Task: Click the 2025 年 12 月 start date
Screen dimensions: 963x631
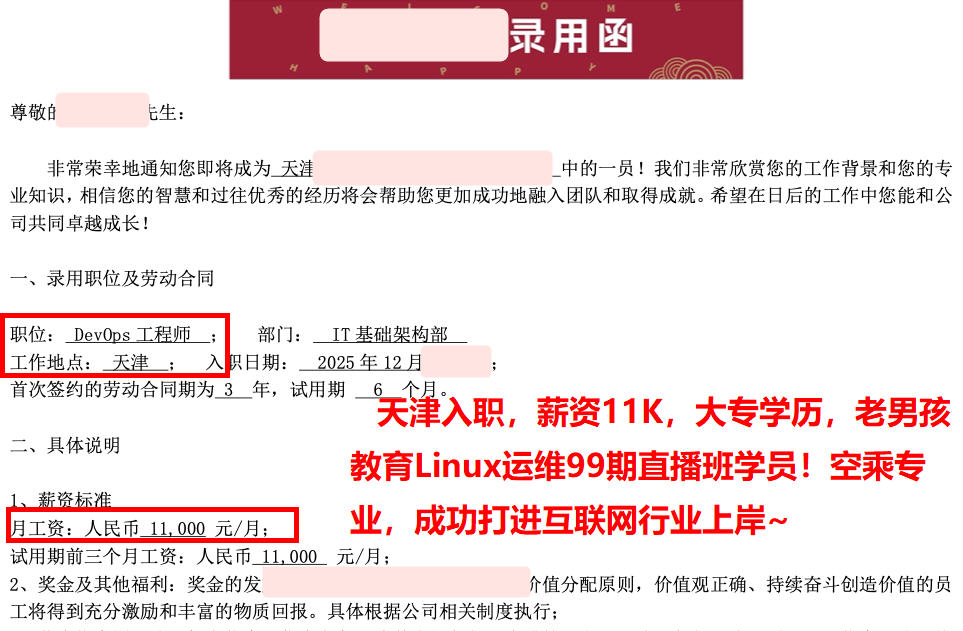Action: click(x=369, y=363)
